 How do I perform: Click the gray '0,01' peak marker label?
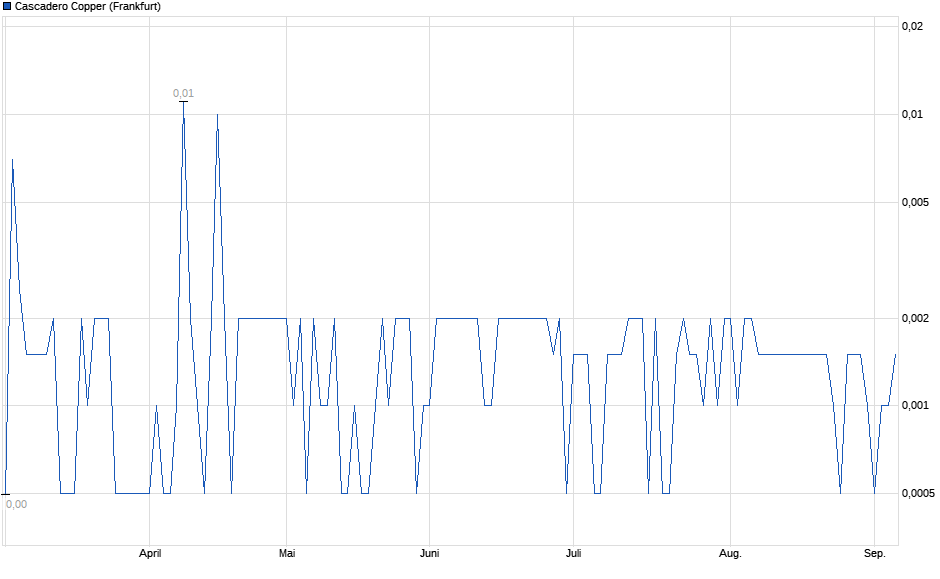[x=183, y=94]
